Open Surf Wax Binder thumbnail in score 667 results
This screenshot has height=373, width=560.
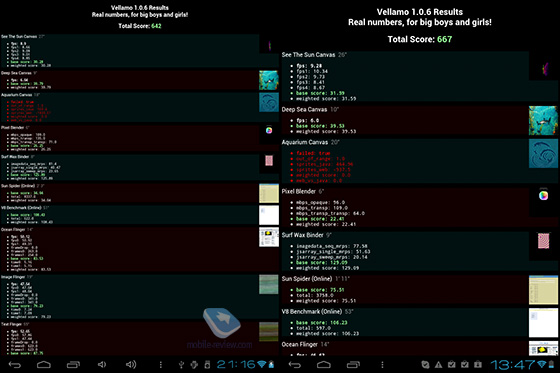pos(543,240)
